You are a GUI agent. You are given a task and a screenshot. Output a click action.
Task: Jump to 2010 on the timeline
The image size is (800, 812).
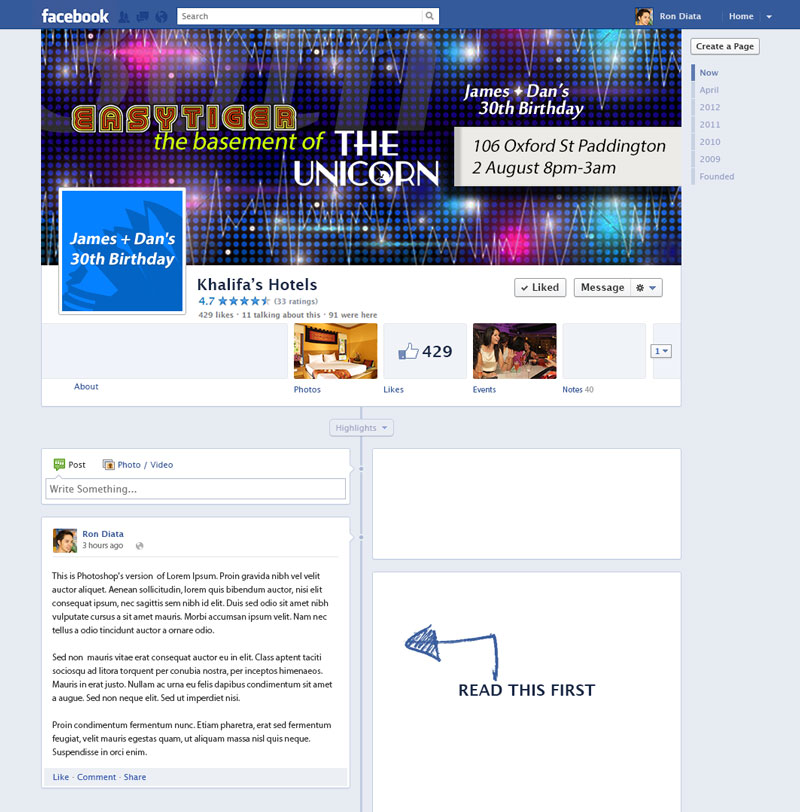pos(710,142)
